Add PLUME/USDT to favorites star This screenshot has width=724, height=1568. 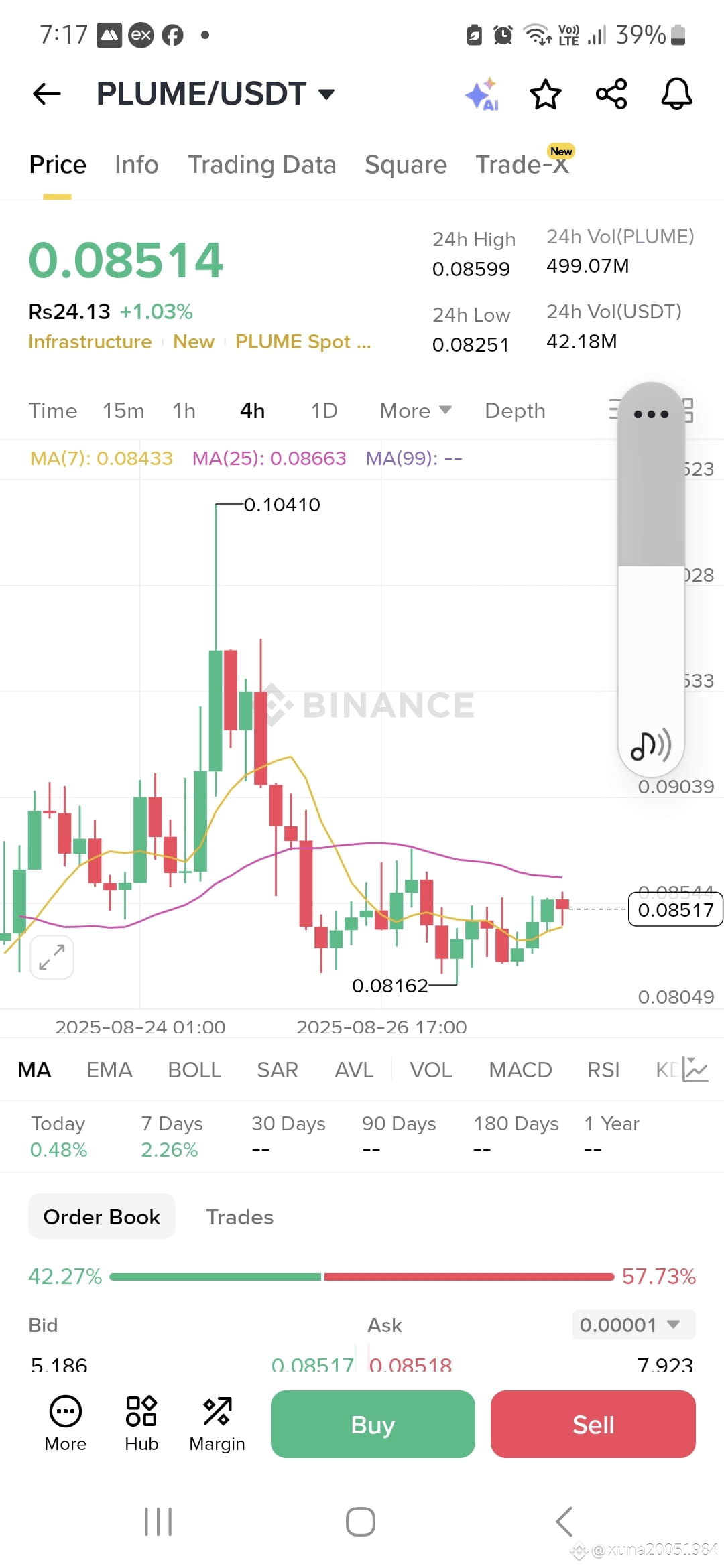[546, 94]
